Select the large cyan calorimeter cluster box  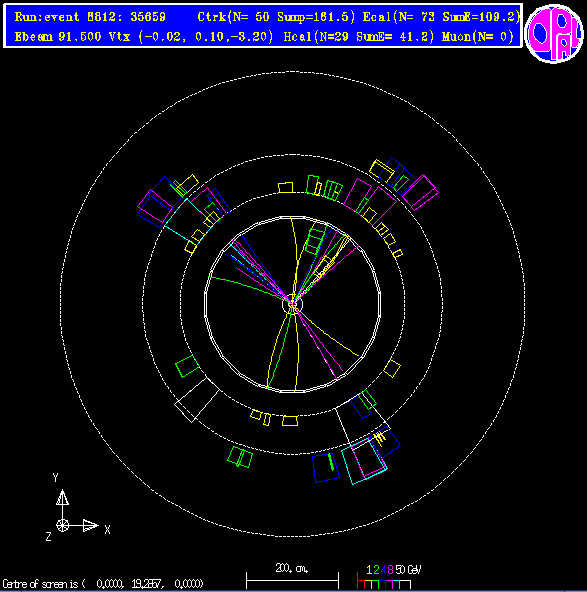point(364,461)
